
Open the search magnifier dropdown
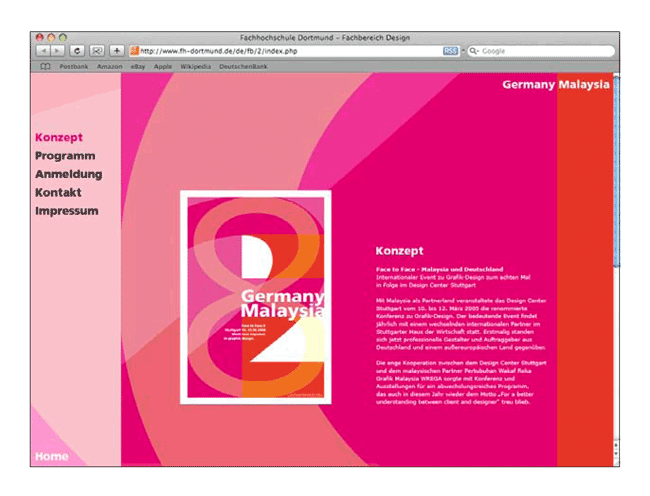tap(474, 51)
